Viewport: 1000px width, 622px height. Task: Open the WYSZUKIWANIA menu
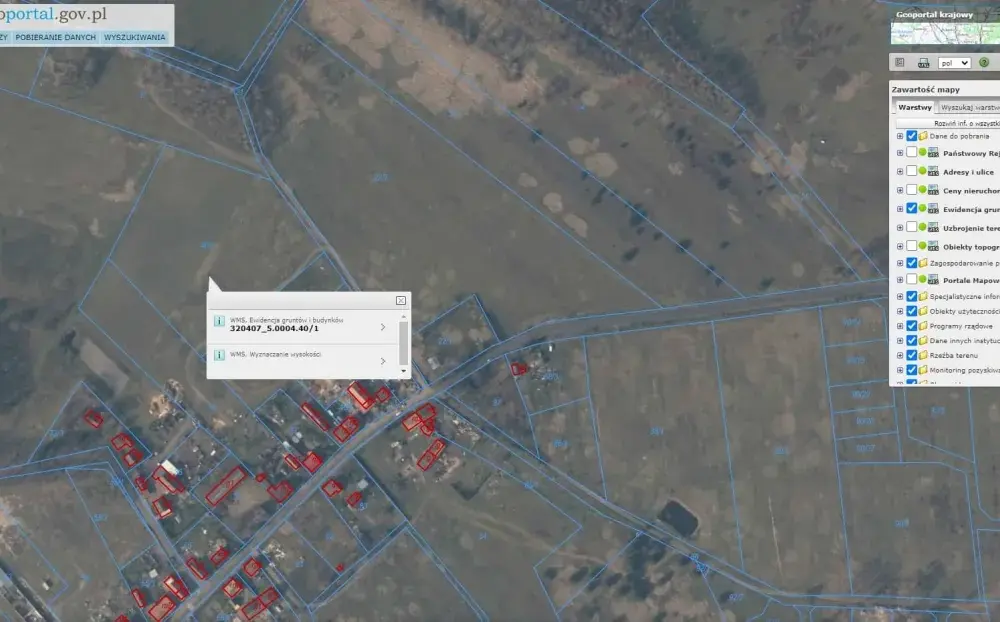point(135,37)
